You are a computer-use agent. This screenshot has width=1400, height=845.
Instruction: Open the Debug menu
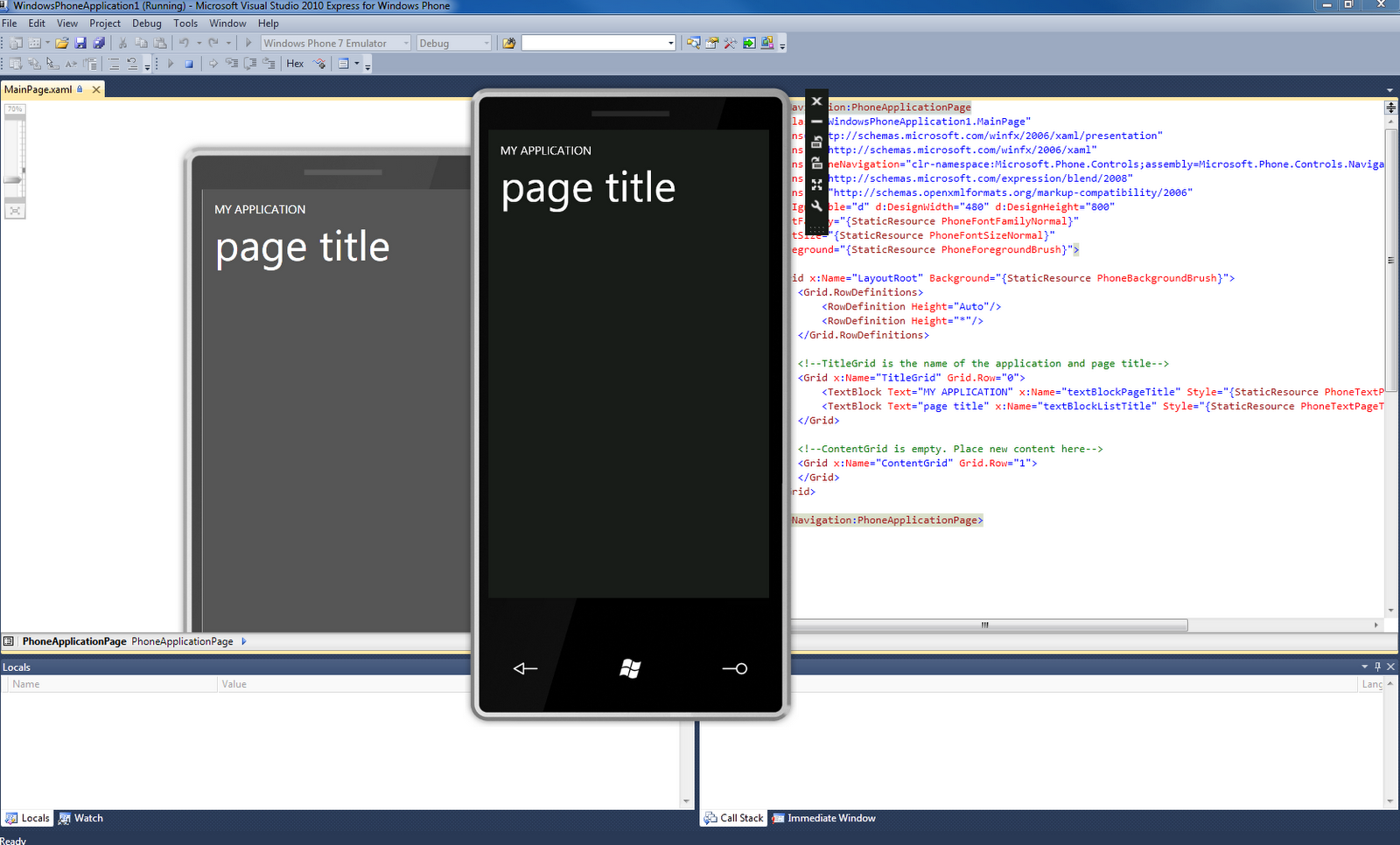coord(146,24)
